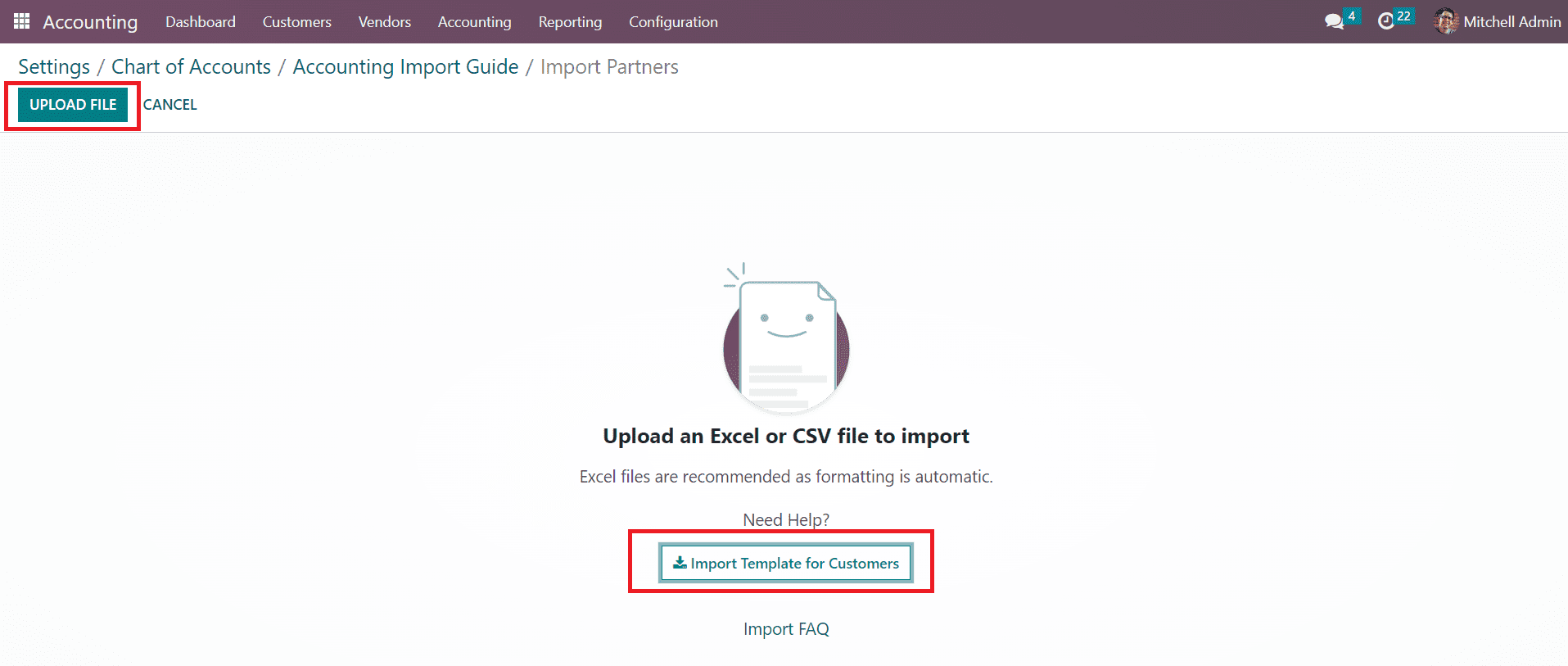Expand the Vendors menu

(384, 22)
